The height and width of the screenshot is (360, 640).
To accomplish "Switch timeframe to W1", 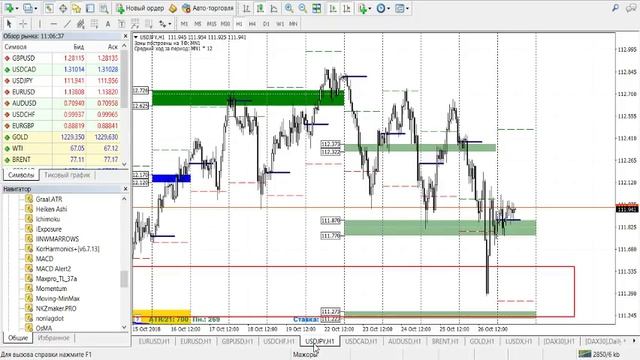I will click(280, 24).
